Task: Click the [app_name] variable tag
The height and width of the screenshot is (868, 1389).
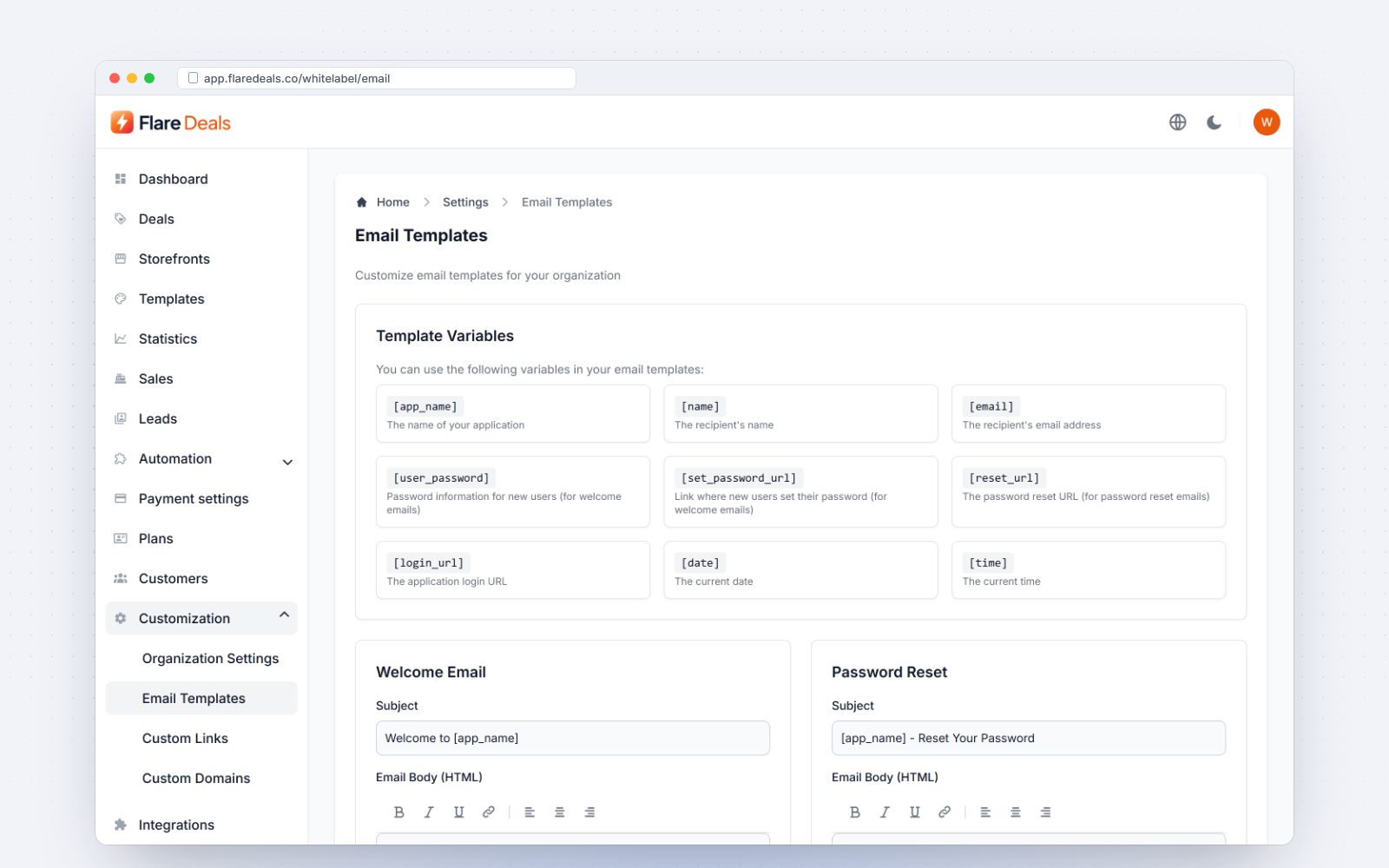Action: pos(425,406)
